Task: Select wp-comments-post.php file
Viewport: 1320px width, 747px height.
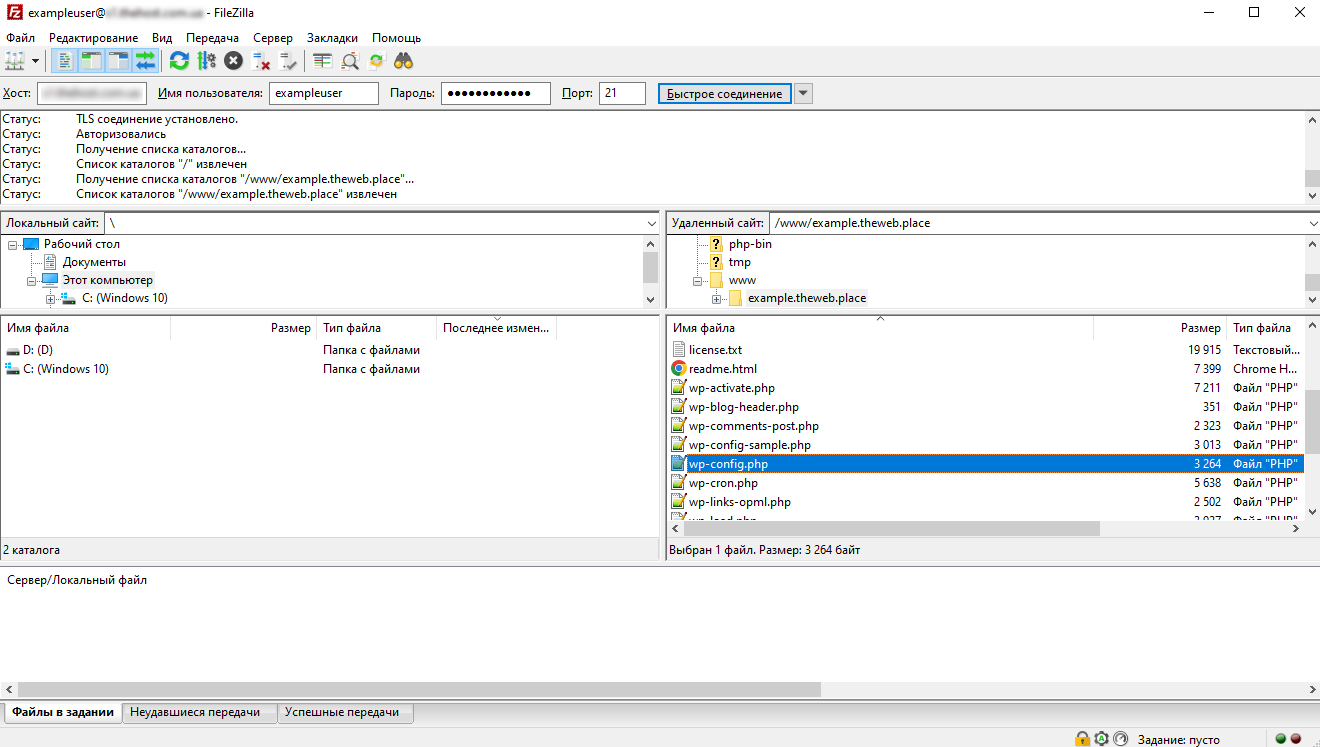Action: coord(754,426)
